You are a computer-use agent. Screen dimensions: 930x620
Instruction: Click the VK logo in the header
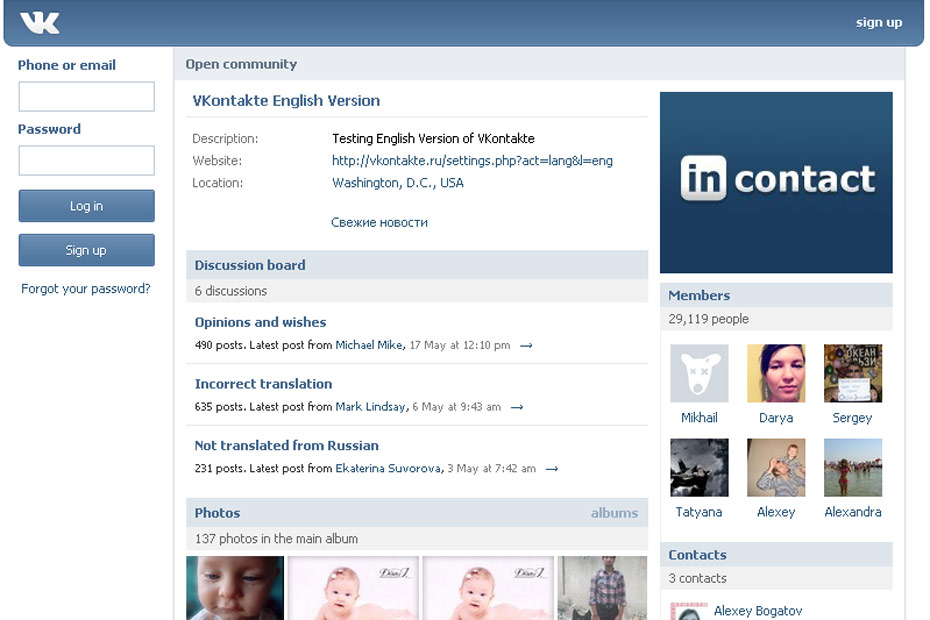[x=39, y=23]
